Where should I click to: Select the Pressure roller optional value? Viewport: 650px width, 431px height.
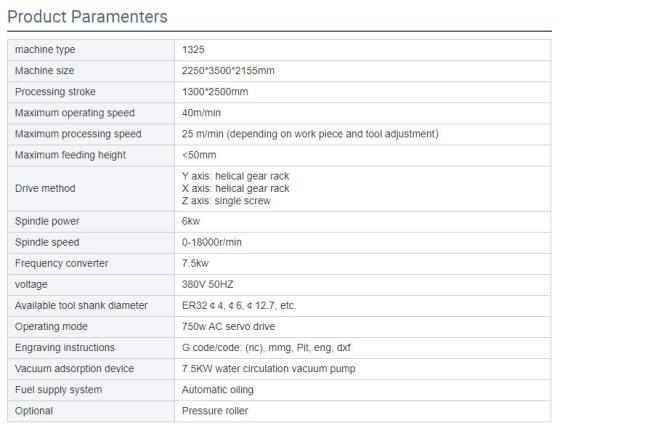click(x=215, y=410)
